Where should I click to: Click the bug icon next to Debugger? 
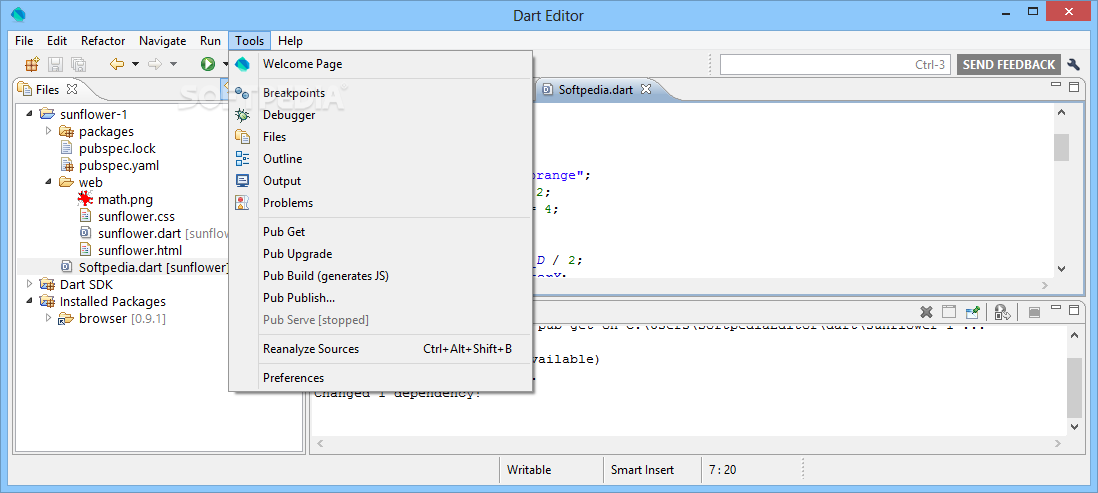pos(242,115)
